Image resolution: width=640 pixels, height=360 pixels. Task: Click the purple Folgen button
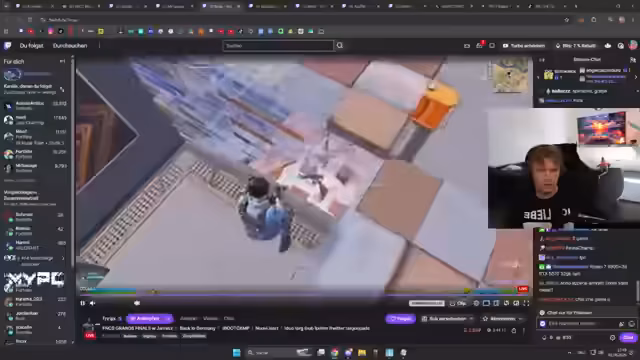[400, 319]
